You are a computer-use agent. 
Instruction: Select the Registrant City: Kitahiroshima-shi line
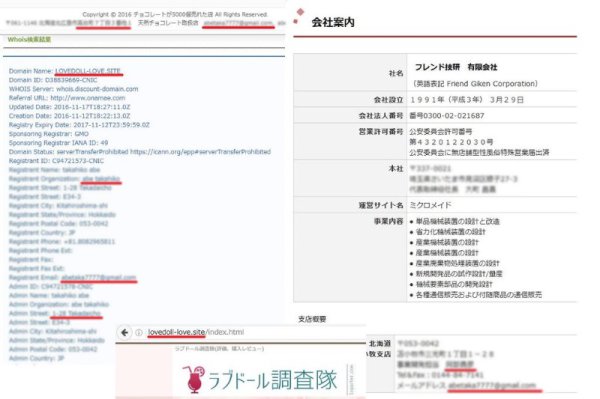pos(58,206)
